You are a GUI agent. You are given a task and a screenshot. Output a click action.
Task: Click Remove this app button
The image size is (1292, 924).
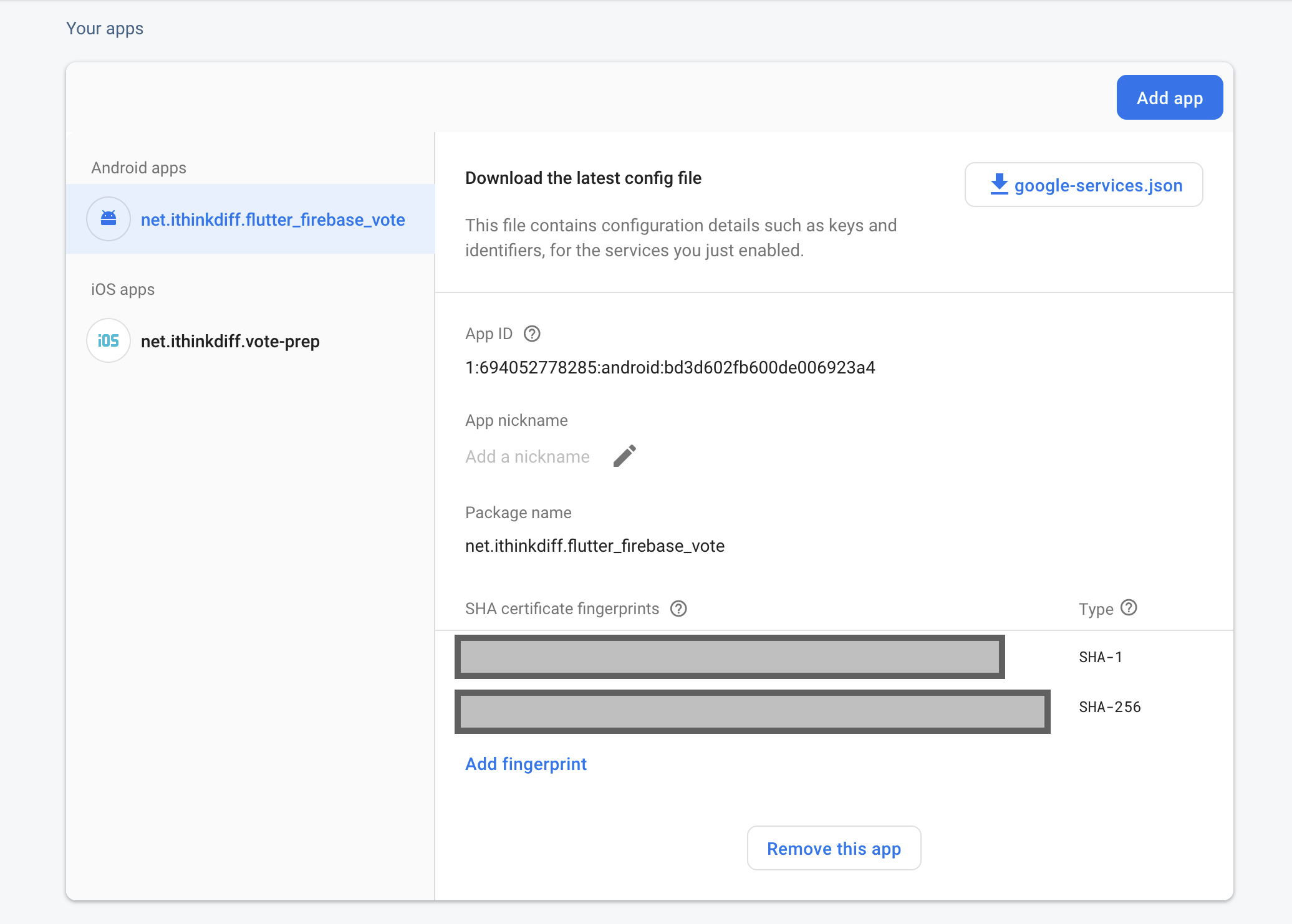[x=834, y=849]
